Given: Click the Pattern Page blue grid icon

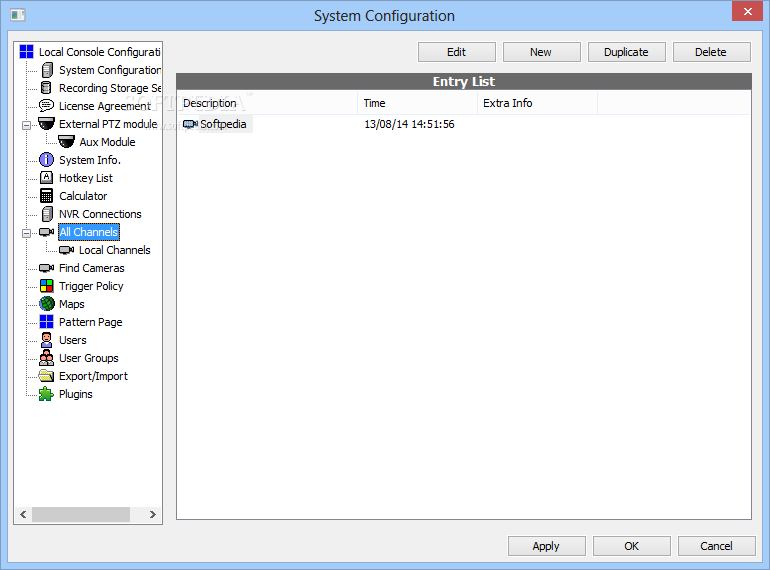Looking at the screenshot, I should 46,322.
